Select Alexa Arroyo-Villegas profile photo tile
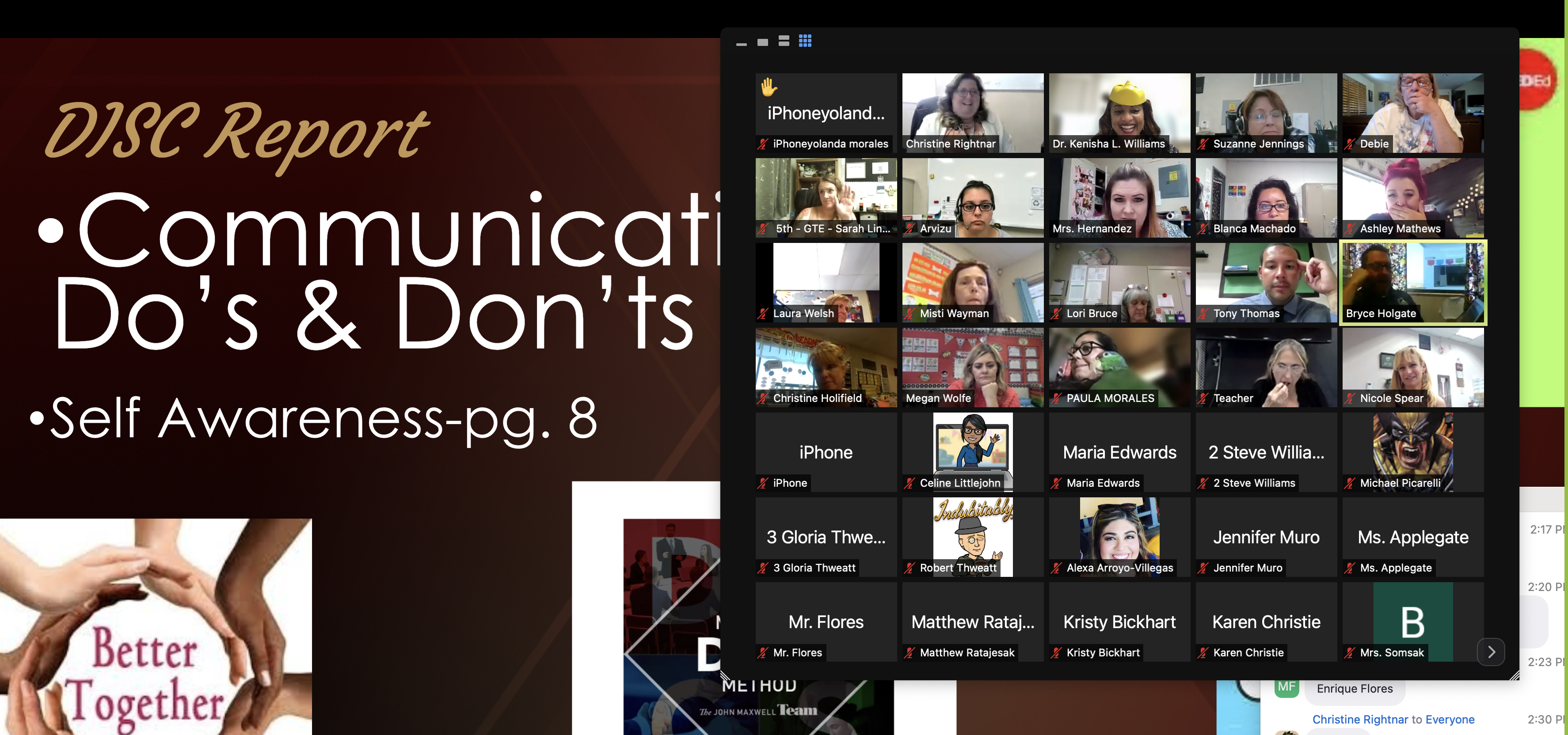 tap(1119, 537)
